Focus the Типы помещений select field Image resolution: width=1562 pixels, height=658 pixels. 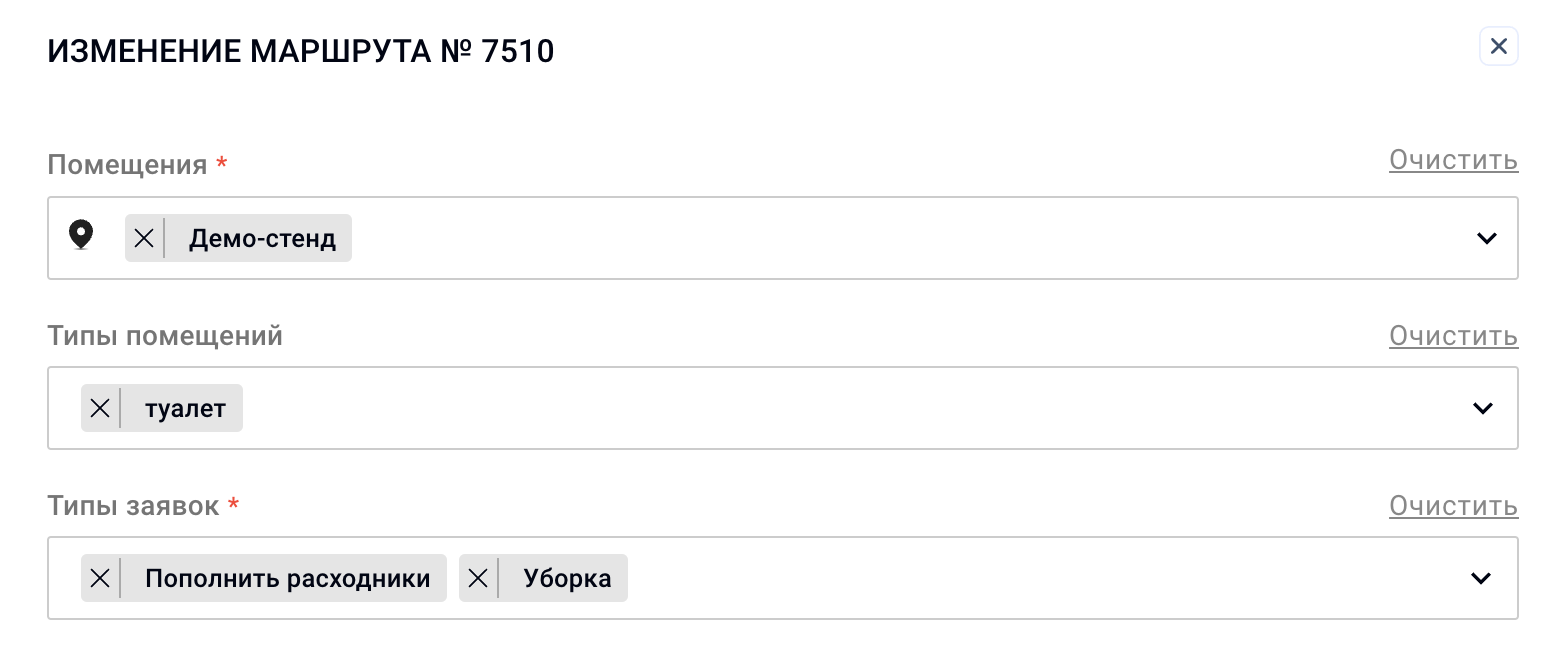tap(783, 408)
